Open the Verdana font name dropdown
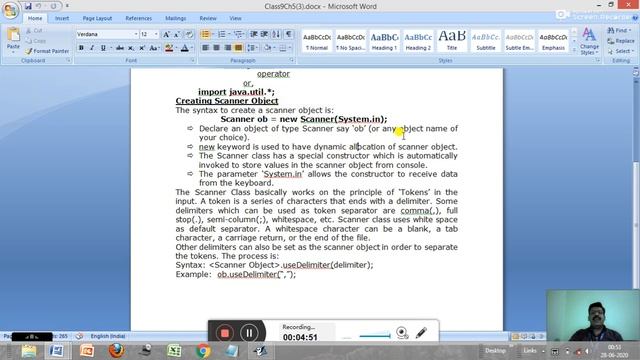Viewport: 640px width, 360px height. click(136, 34)
